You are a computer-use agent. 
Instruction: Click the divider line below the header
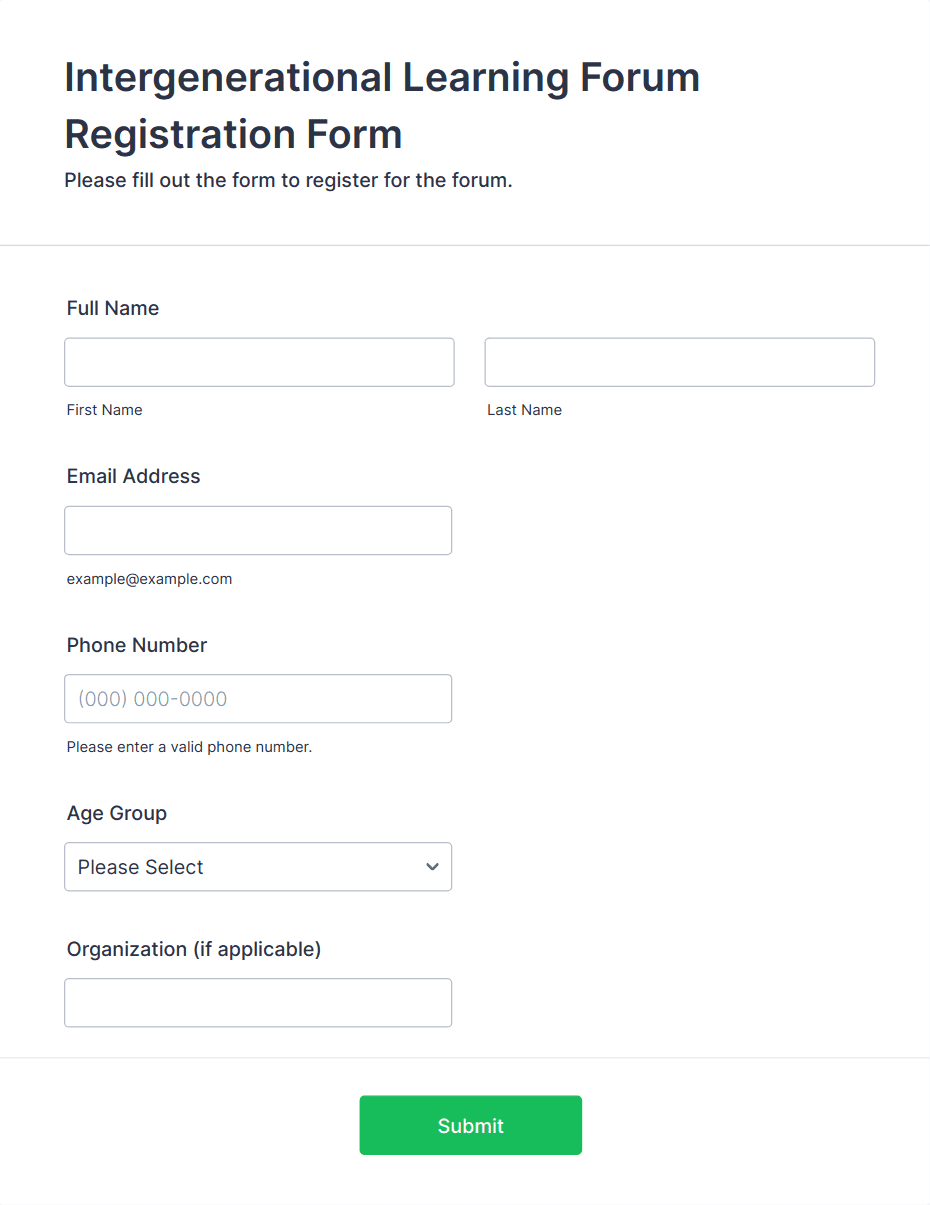[465, 245]
